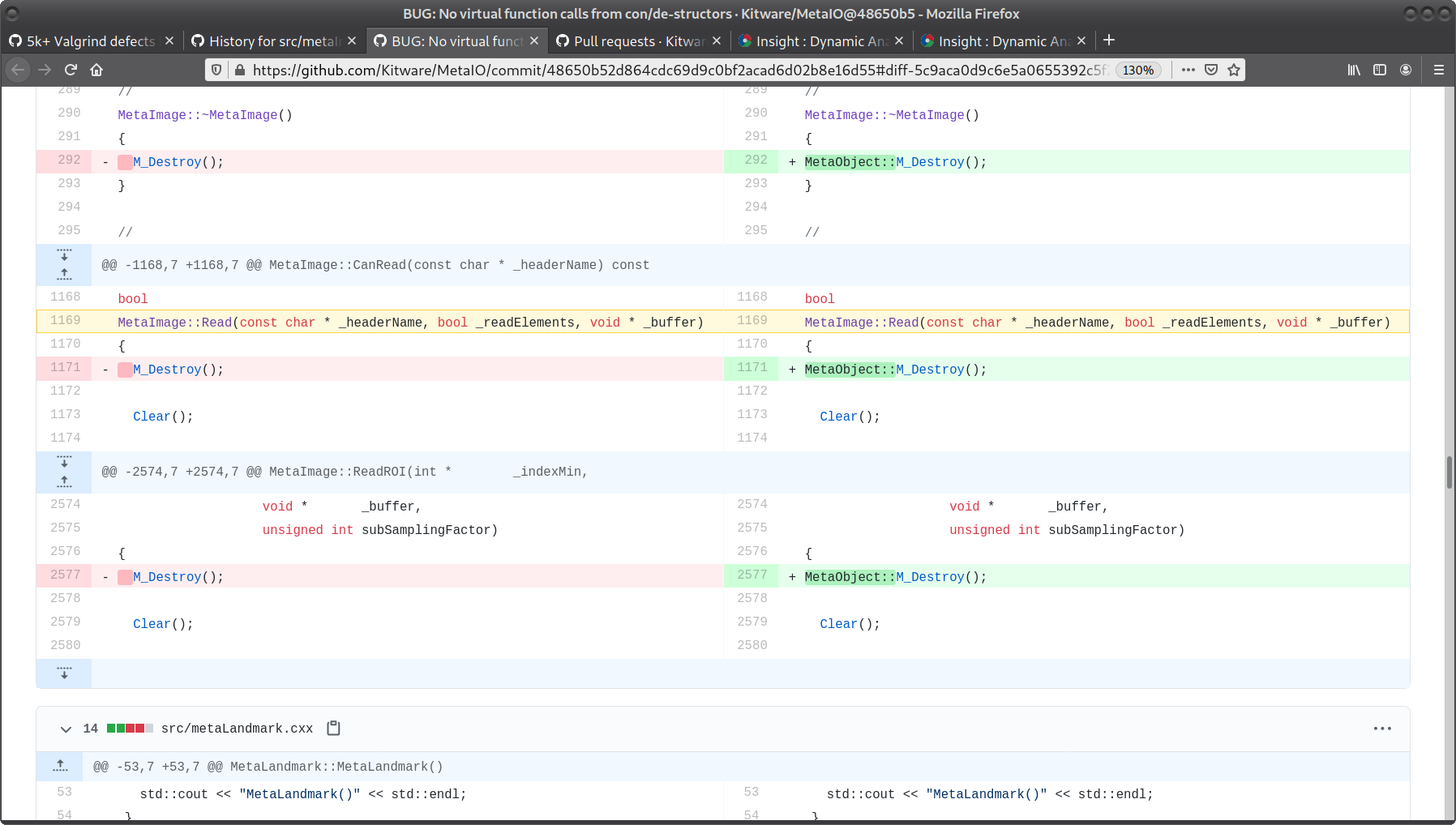This screenshot has width=1456, height=825.
Task: Click the diffstat color blocks for metaLandmark.cxx
Action: 130,729
